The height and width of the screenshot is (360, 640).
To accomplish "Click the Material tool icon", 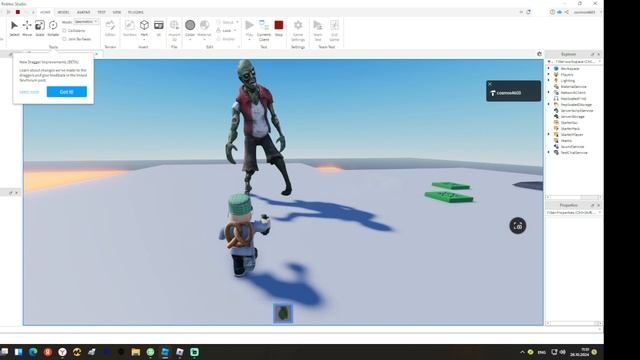I will click(x=204, y=25).
